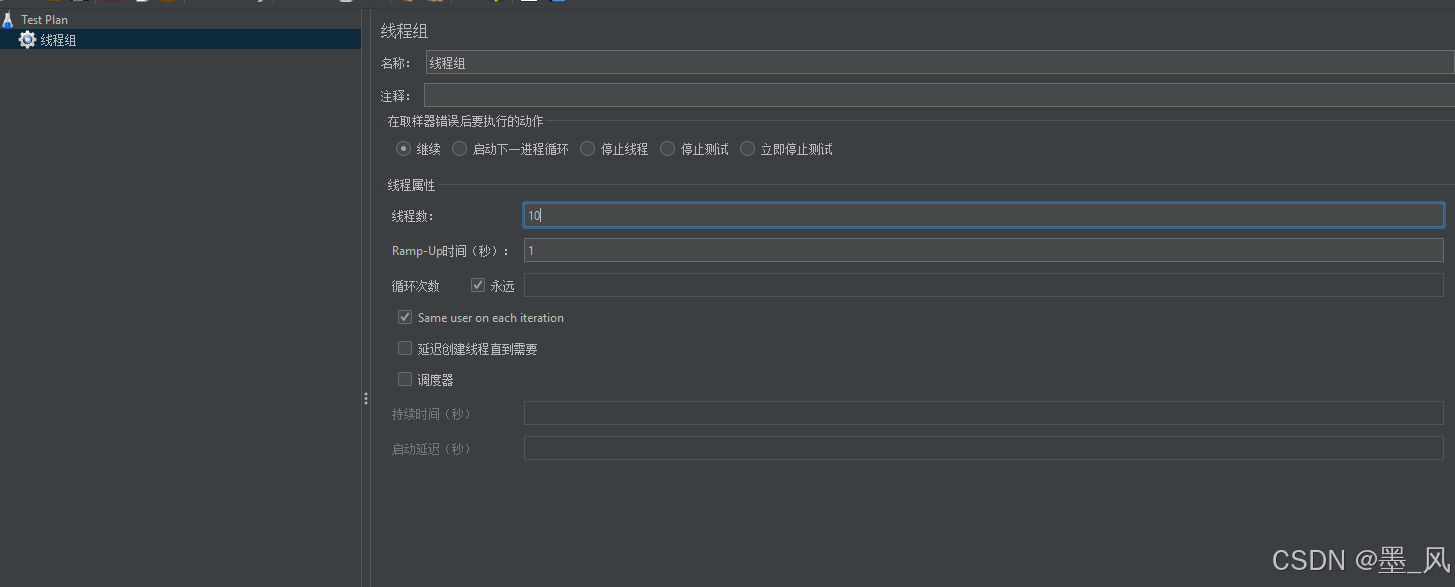This screenshot has width=1455, height=587.
Task: Click the 线程组 gear icon in tree
Action: tap(27, 40)
